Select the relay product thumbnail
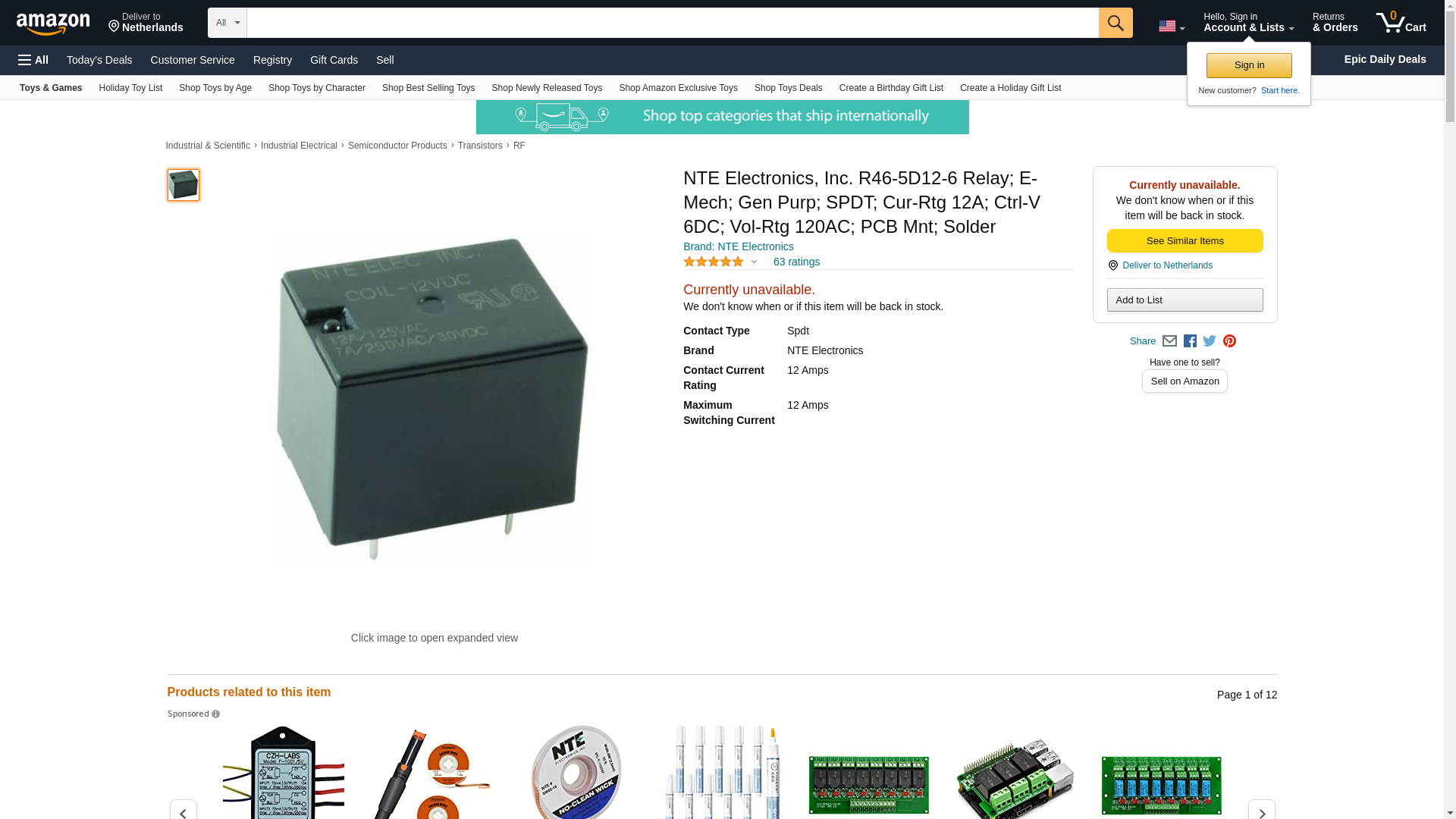This screenshot has height=819, width=1456. tap(184, 185)
